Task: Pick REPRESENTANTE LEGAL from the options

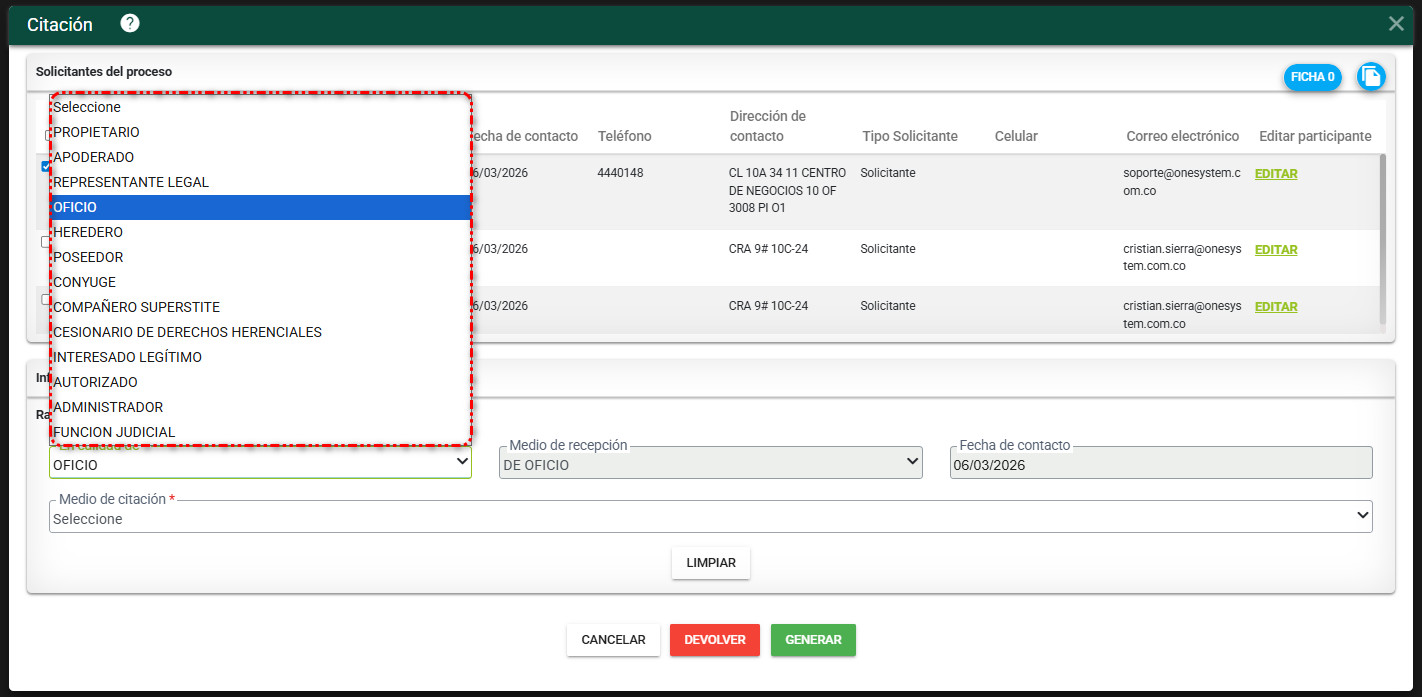Action: click(131, 182)
